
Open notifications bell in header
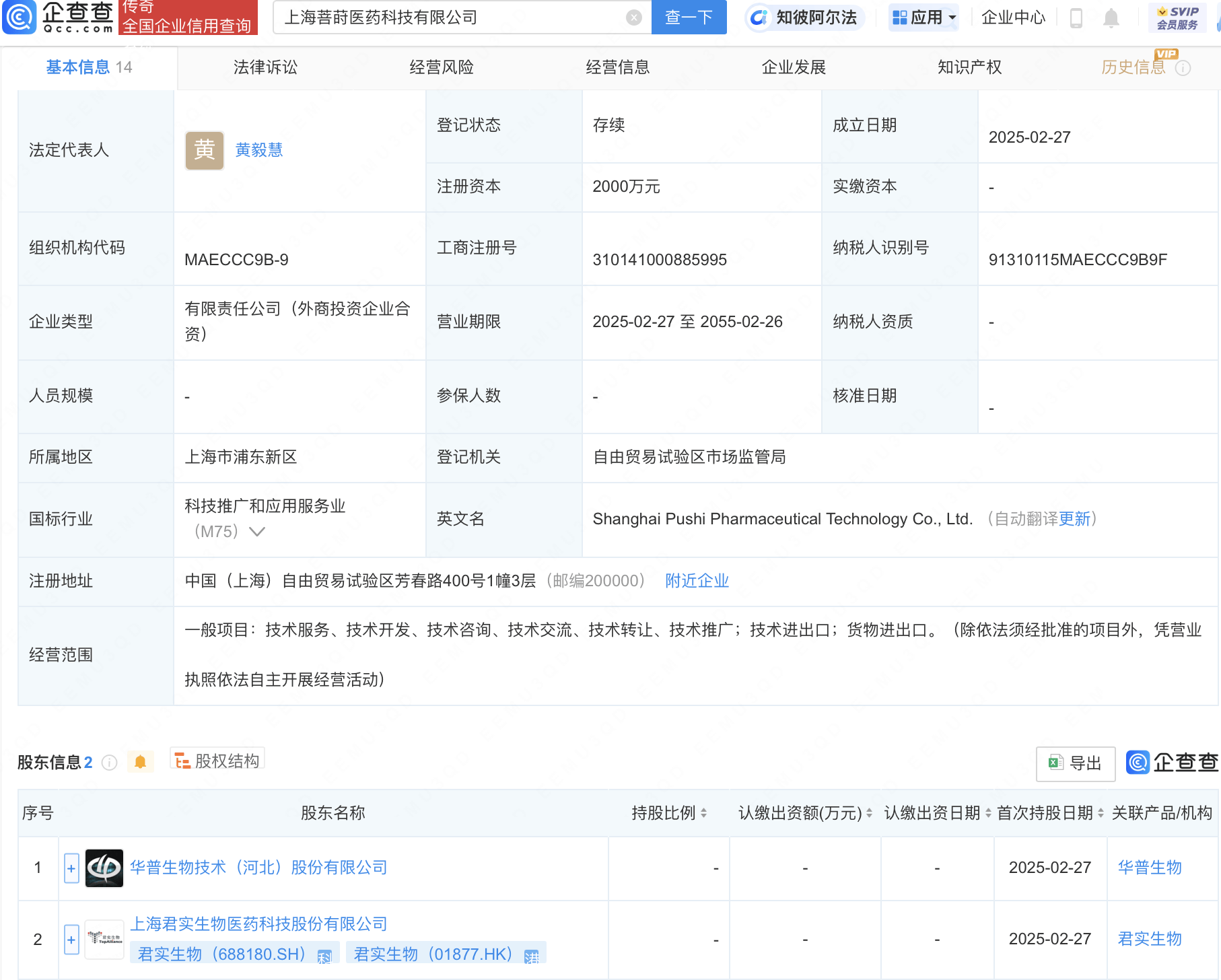[x=1111, y=18]
